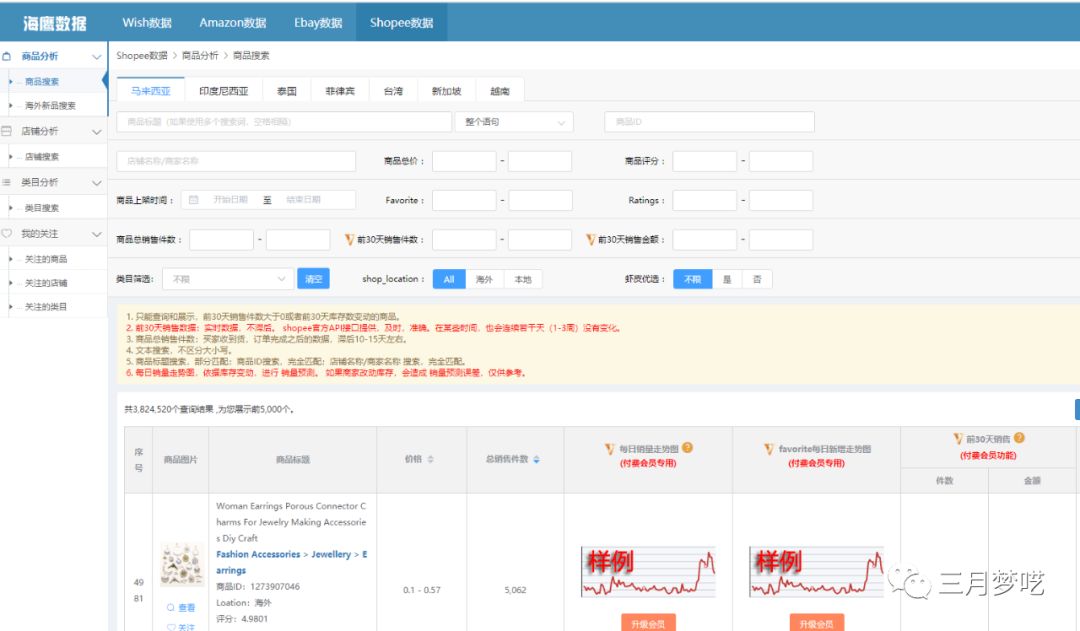Collapse the 店铺分析 sidebar section
The height and width of the screenshot is (631, 1080).
[96, 131]
